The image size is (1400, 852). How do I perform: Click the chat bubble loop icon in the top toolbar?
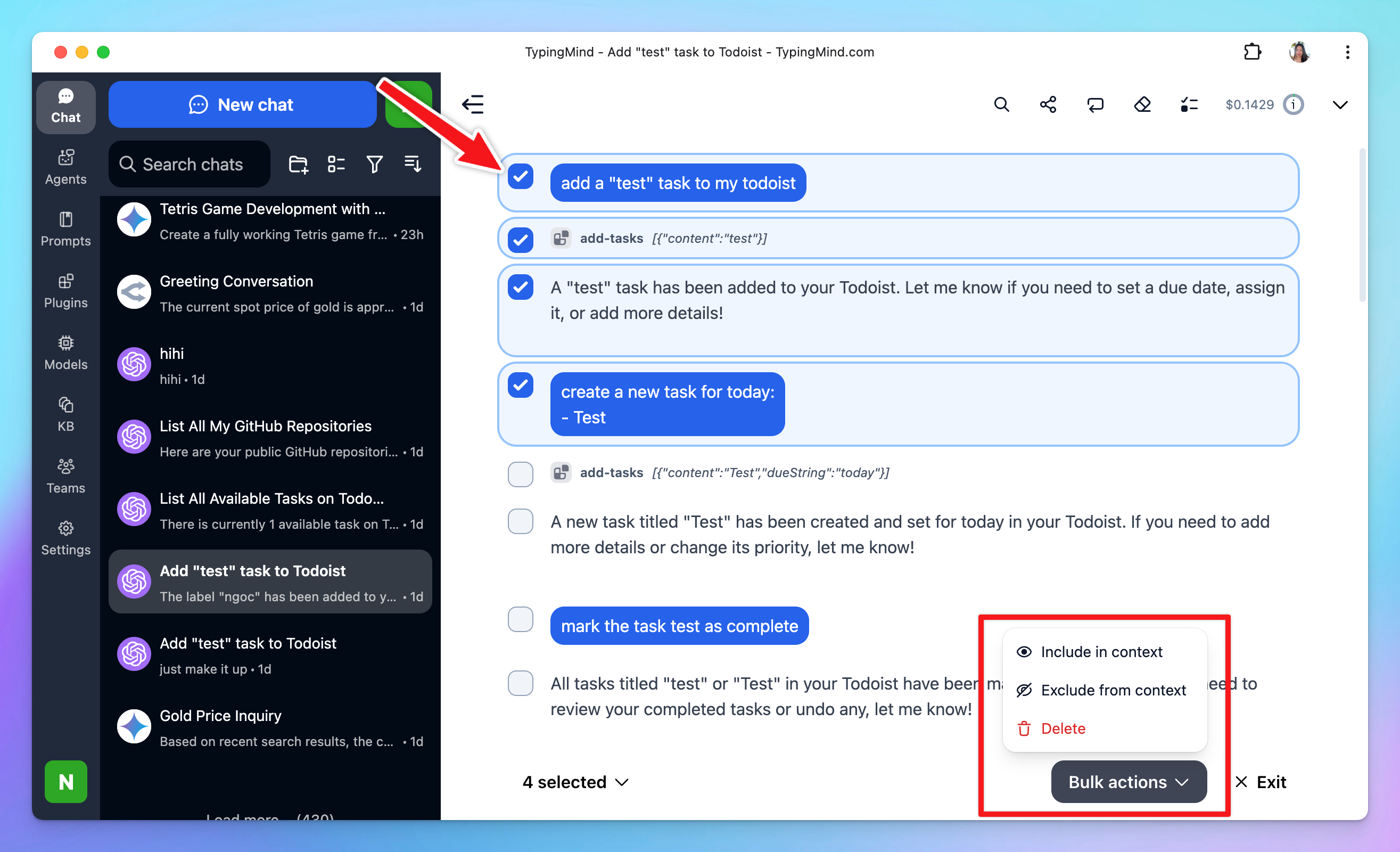(1095, 104)
